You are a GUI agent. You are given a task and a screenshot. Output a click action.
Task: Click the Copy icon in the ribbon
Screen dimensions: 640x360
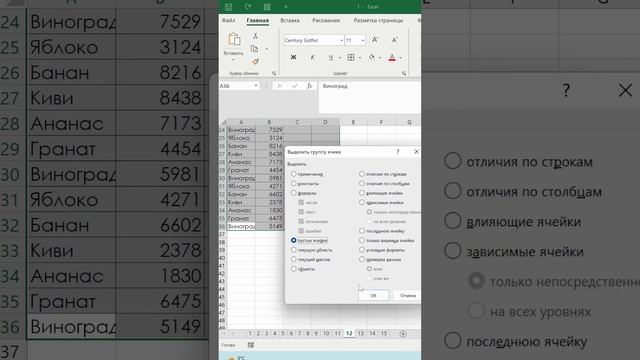pyautogui.click(x=254, y=49)
